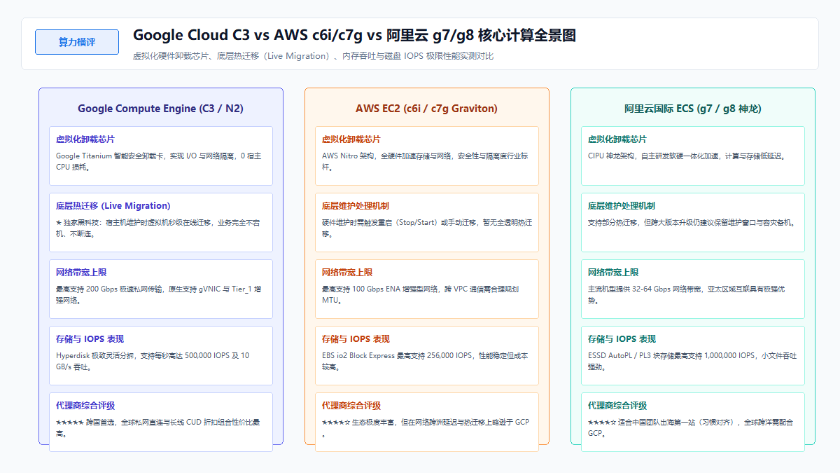The image size is (840, 473).
Task: Click the Google live migration description starting with ★
Action: (158, 228)
